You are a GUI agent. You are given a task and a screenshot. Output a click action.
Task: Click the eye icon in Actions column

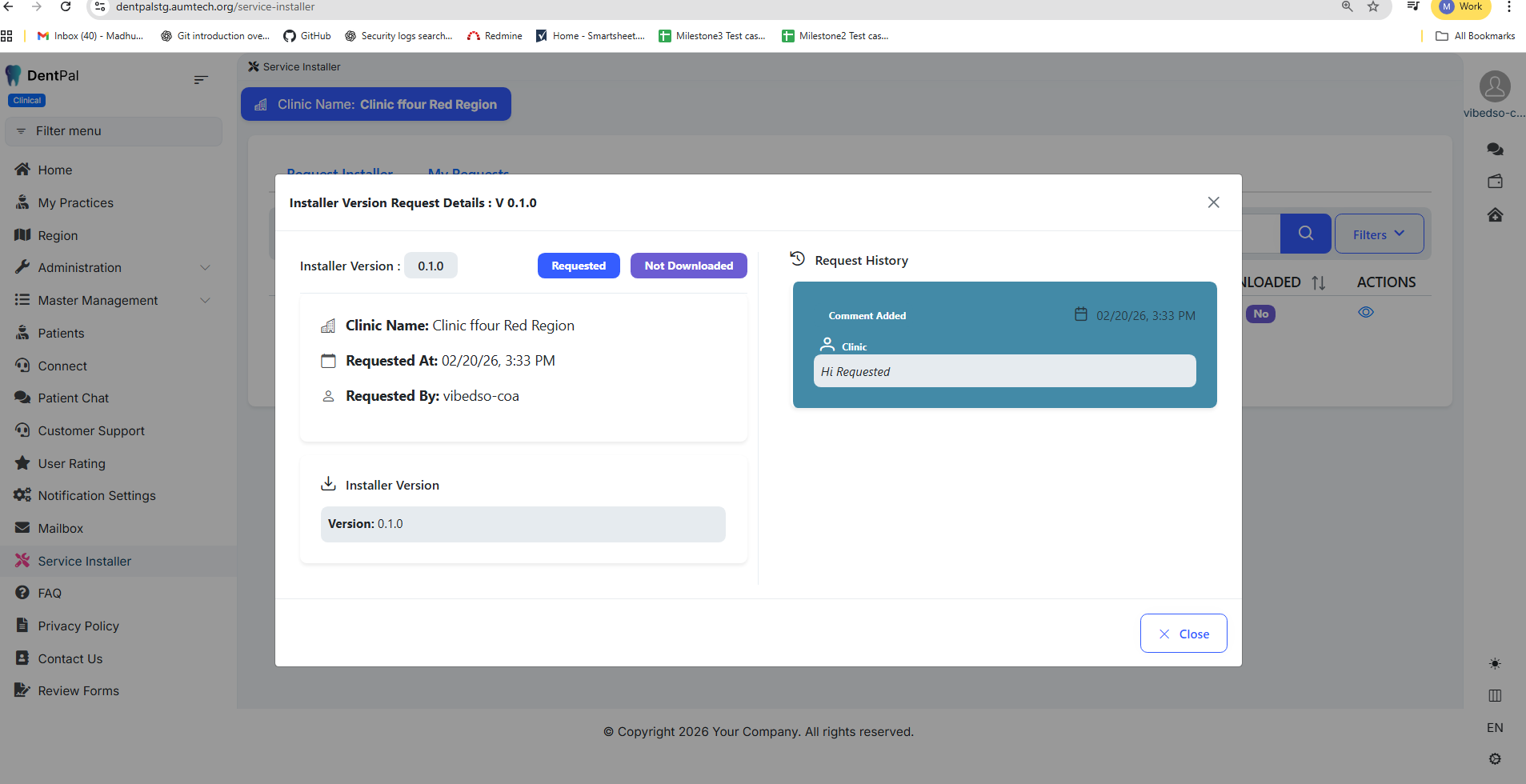tap(1365, 313)
